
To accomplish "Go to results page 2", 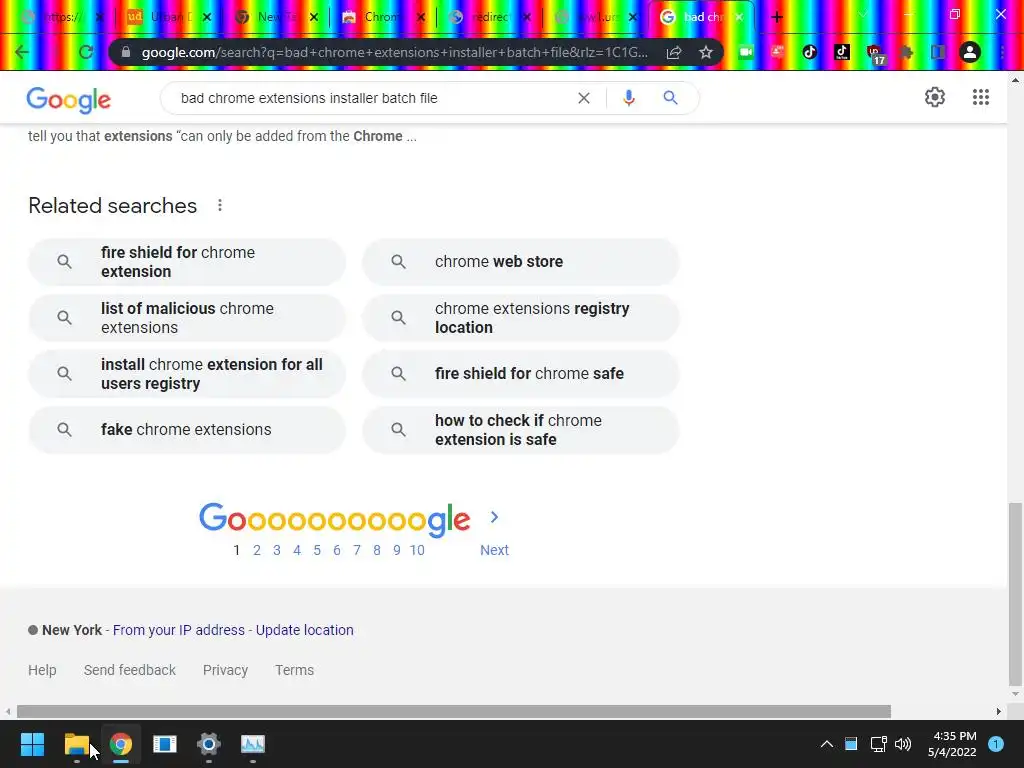I will pos(257,551).
